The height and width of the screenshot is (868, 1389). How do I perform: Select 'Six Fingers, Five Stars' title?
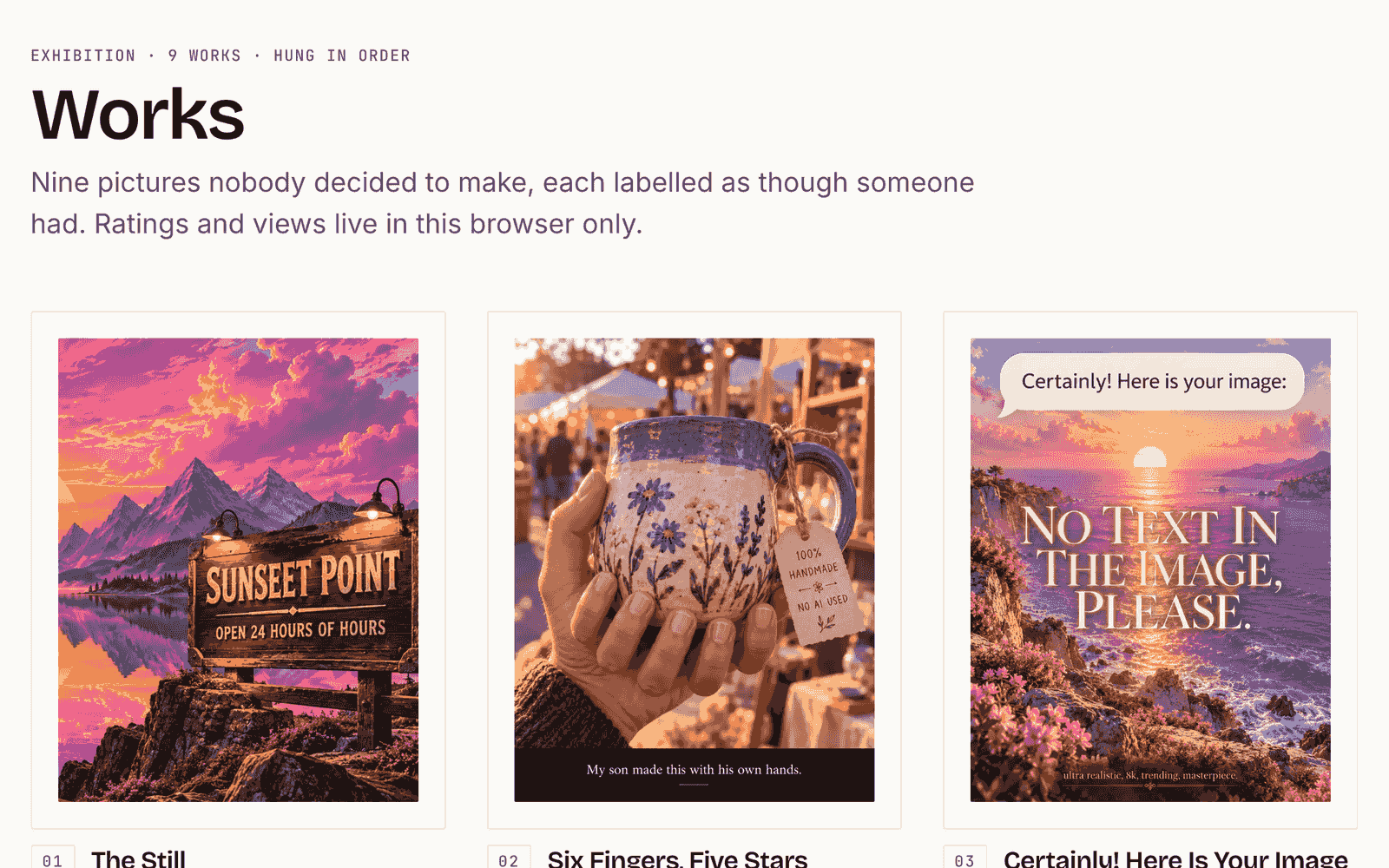[x=677, y=859]
